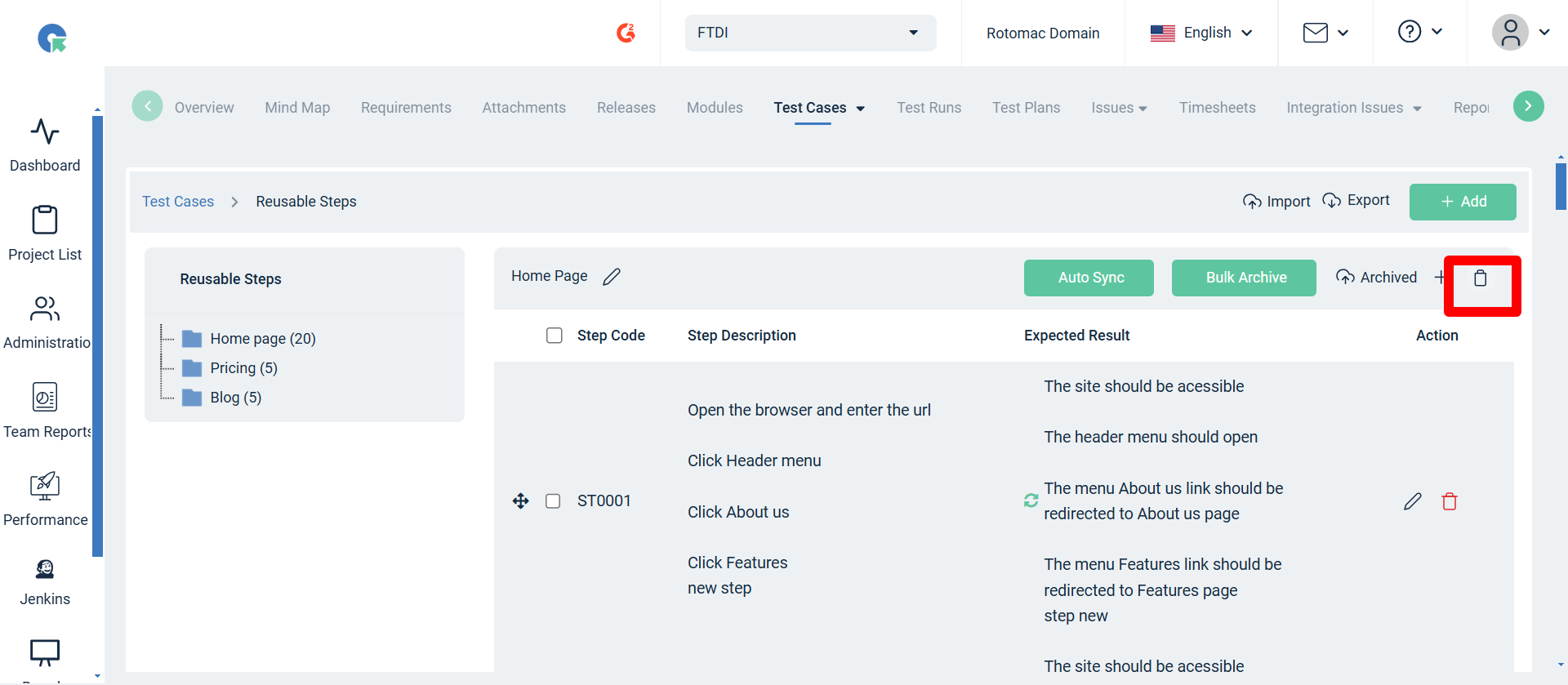Edit step ST0001 with pencil icon
The width and height of the screenshot is (1568, 685).
pyautogui.click(x=1413, y=501)
